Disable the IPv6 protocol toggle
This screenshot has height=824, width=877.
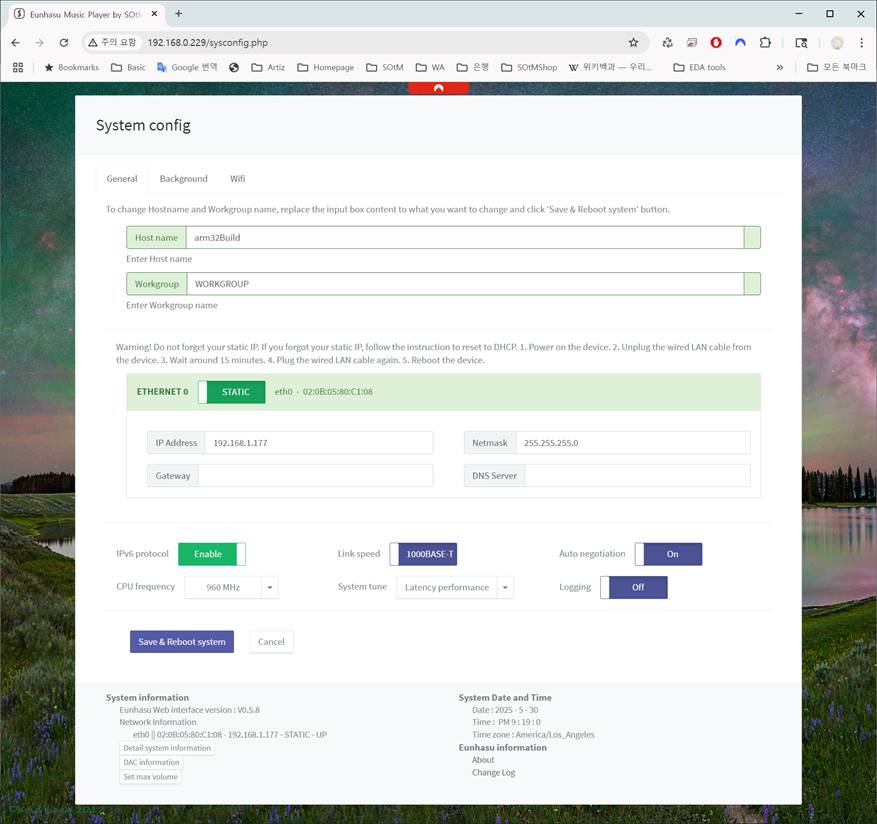click(211, 554)
